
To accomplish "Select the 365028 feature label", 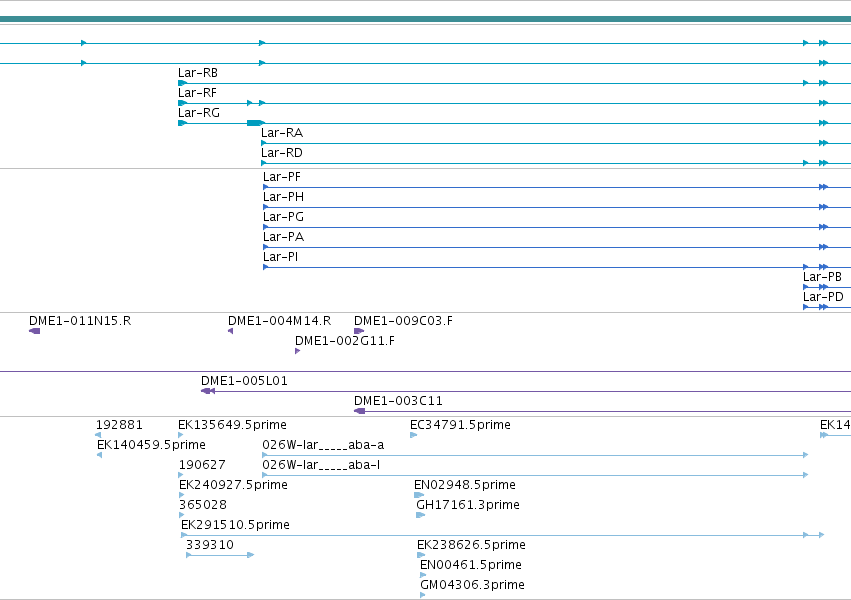I will tap(202, 506).
